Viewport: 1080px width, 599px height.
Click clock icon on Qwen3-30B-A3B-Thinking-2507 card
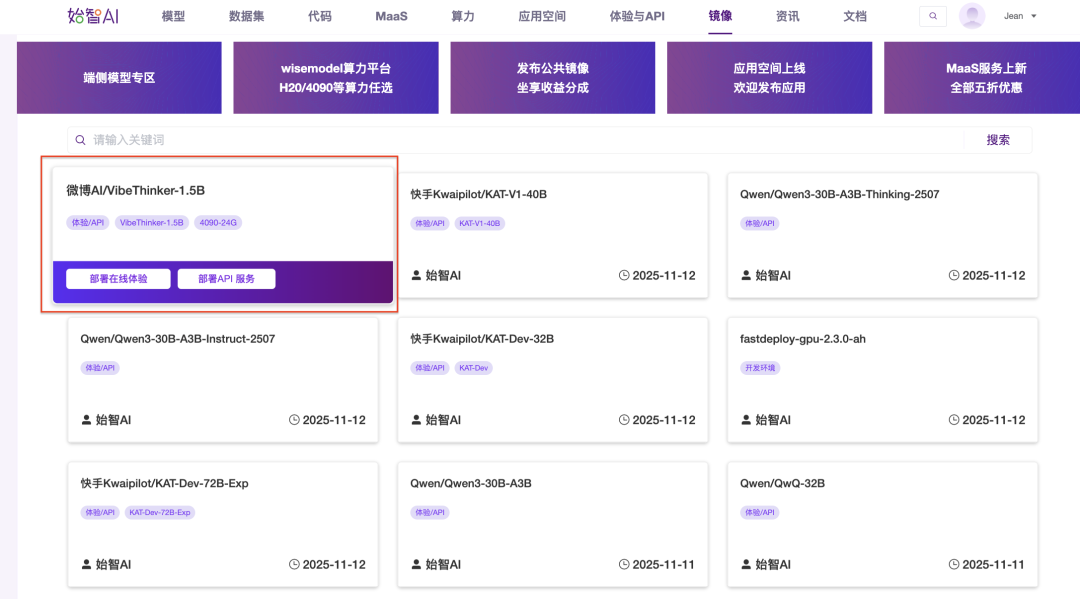953,275
